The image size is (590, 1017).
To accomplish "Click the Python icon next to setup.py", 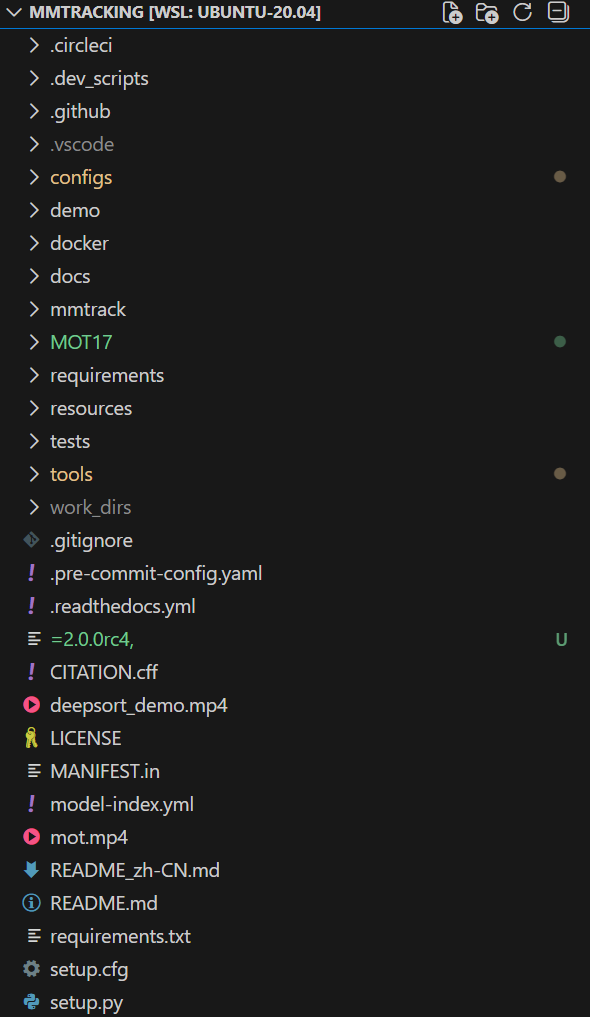I will tap(31, 1001).
